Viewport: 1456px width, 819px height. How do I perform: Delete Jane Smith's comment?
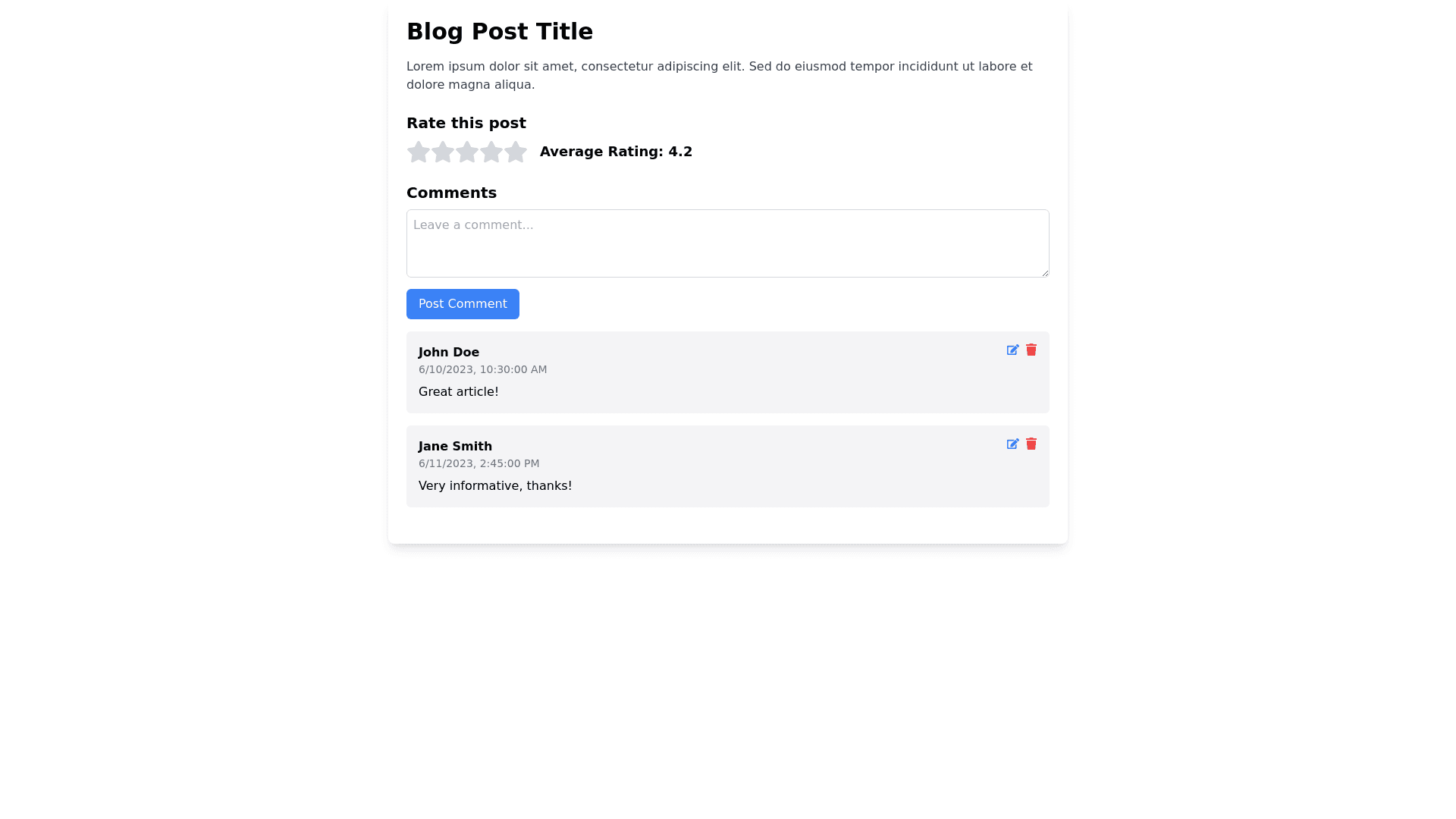[1031, 444]
